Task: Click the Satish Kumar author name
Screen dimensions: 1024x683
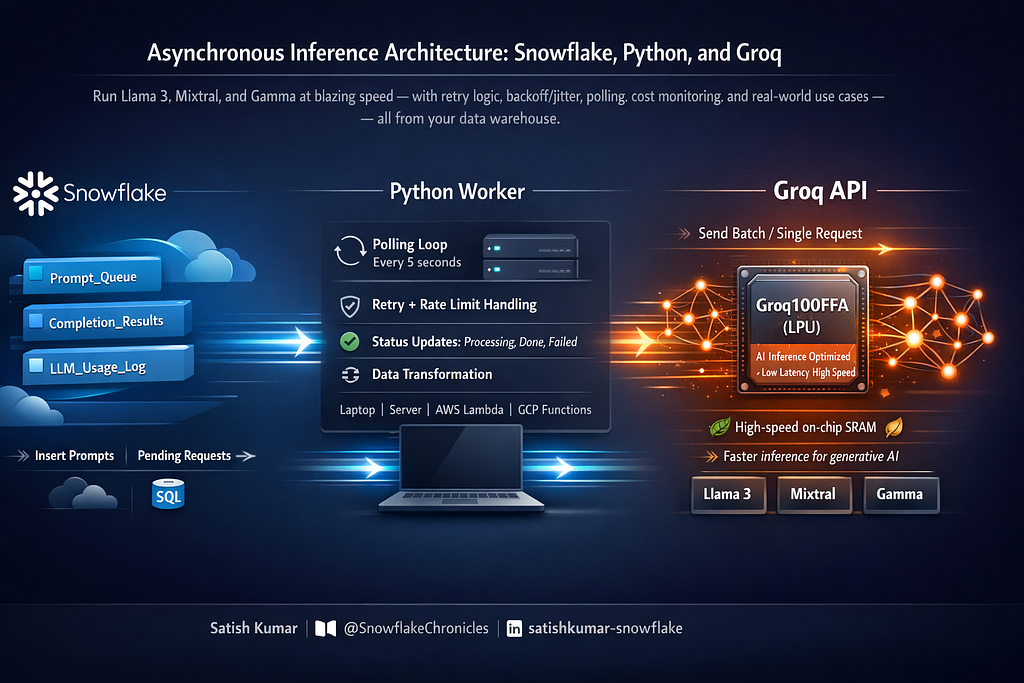Action: [x=253, y=628]
